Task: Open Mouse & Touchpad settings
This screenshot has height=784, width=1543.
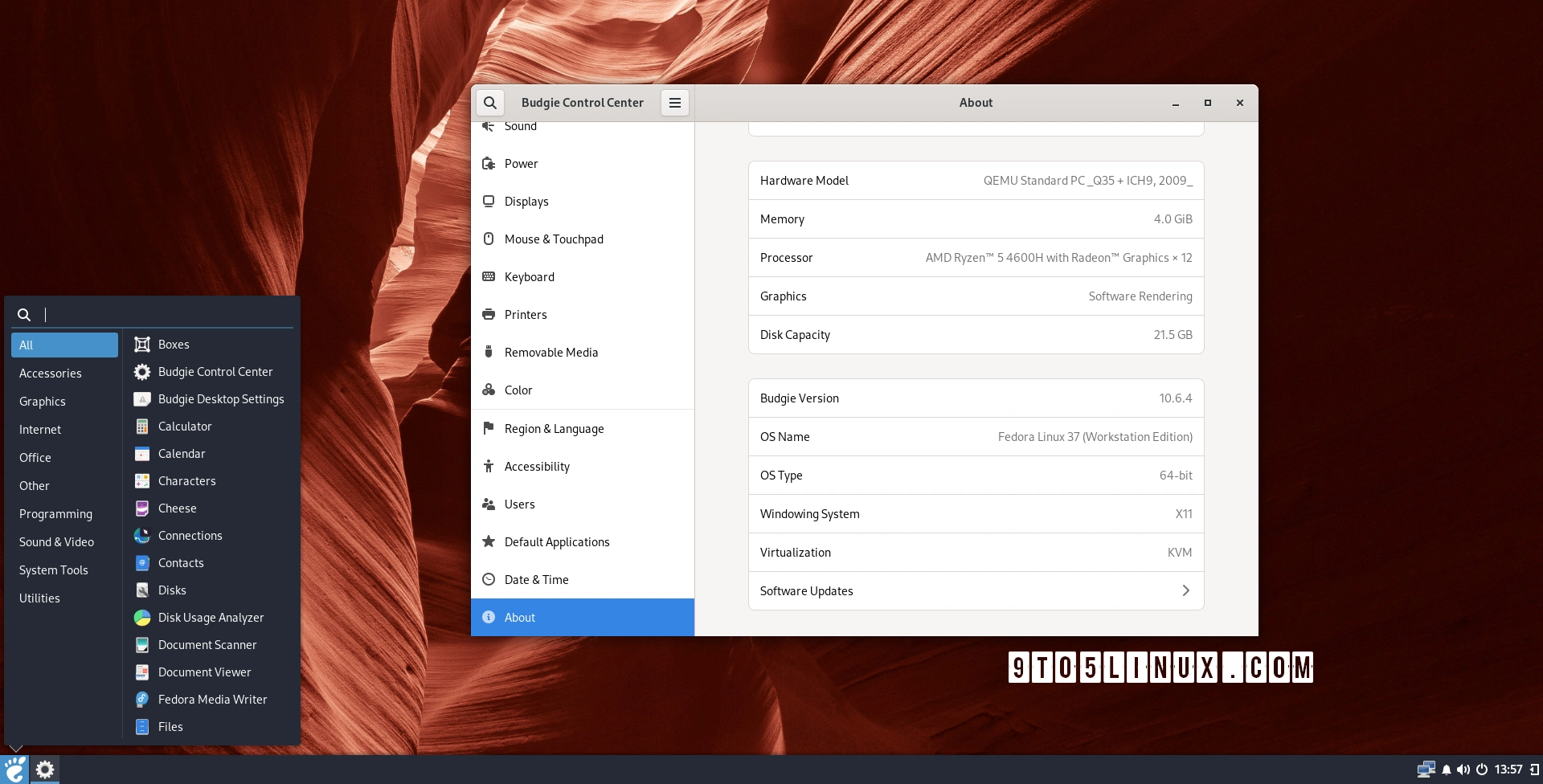Action: (x=553, y=239)
